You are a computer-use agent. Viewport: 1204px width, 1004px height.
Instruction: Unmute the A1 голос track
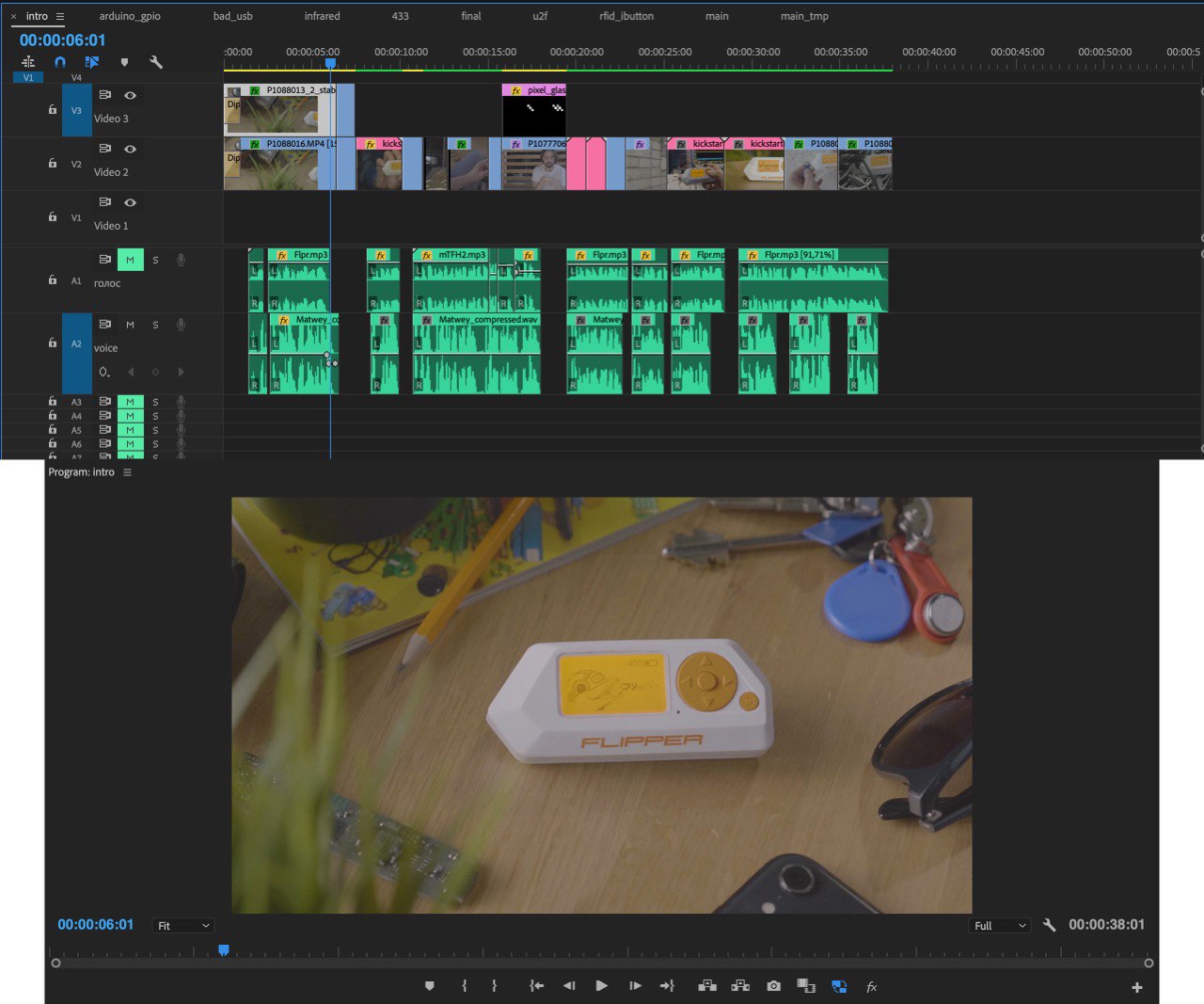point(130,260)
